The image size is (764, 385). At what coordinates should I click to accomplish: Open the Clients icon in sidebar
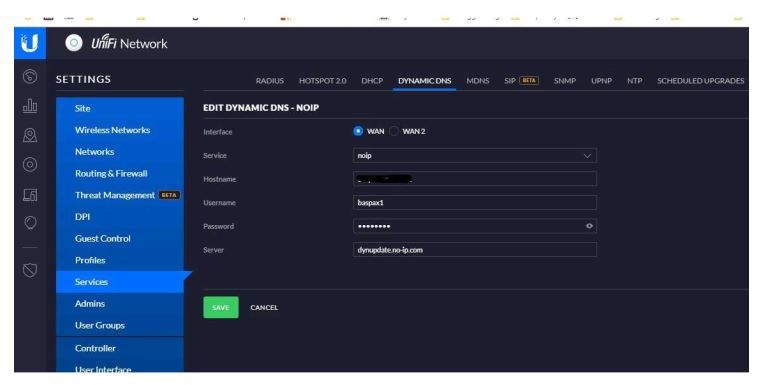click(x=30, y=194)
